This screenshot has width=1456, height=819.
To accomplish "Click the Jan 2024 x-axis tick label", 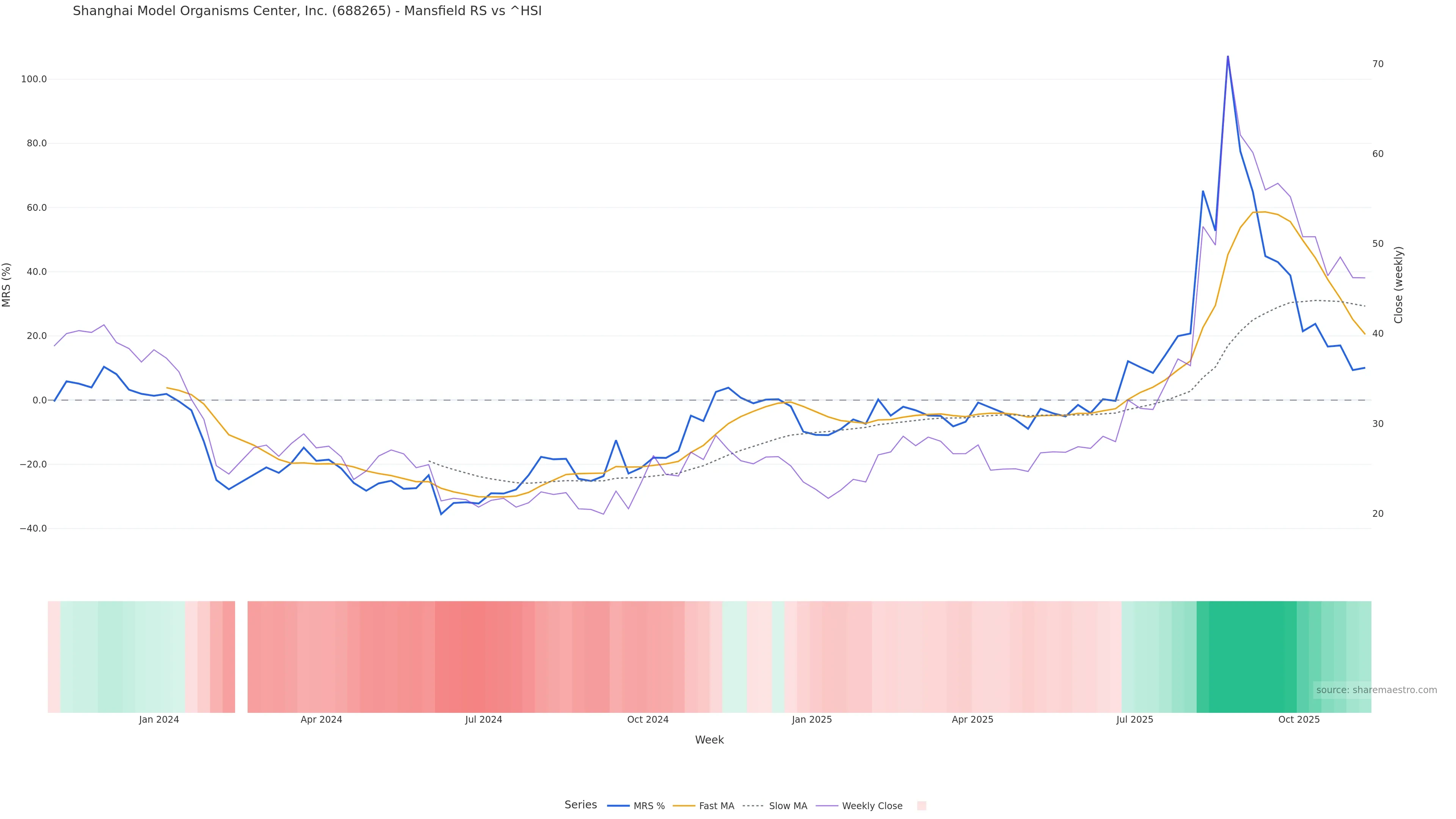I will coord(159,720).
